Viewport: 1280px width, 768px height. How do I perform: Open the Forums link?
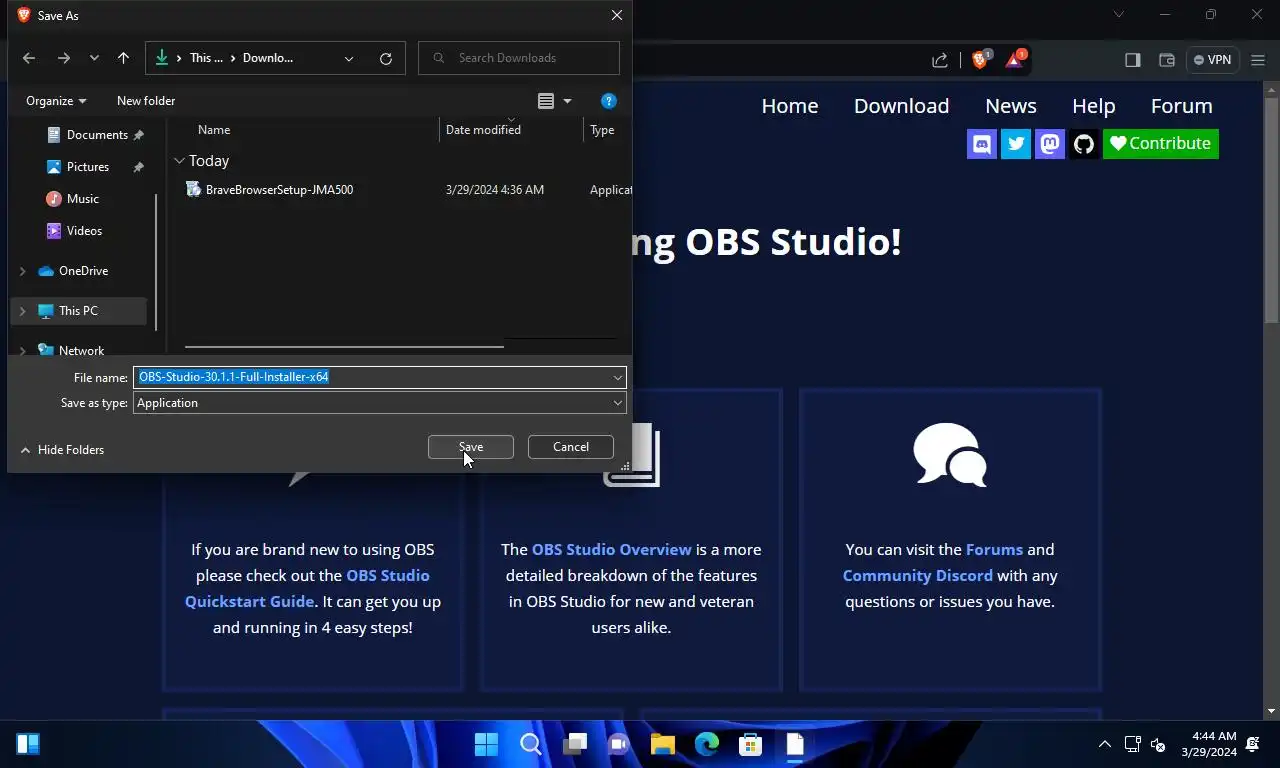[x=994, y=550]
